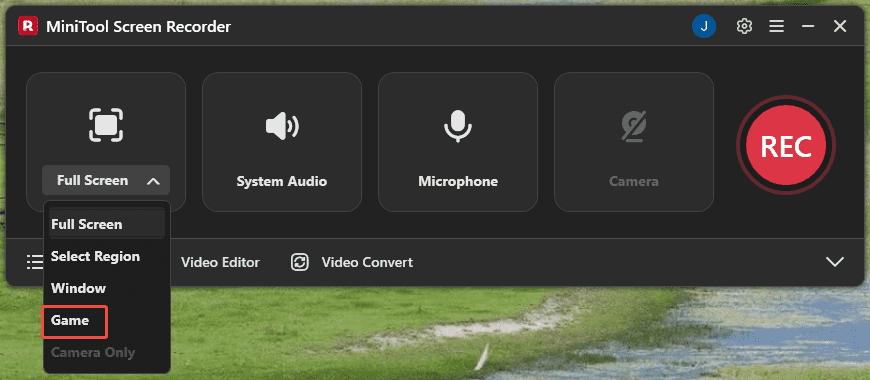
Task: Open the hamburger menu icon
Action: click(x=776, y=26)
